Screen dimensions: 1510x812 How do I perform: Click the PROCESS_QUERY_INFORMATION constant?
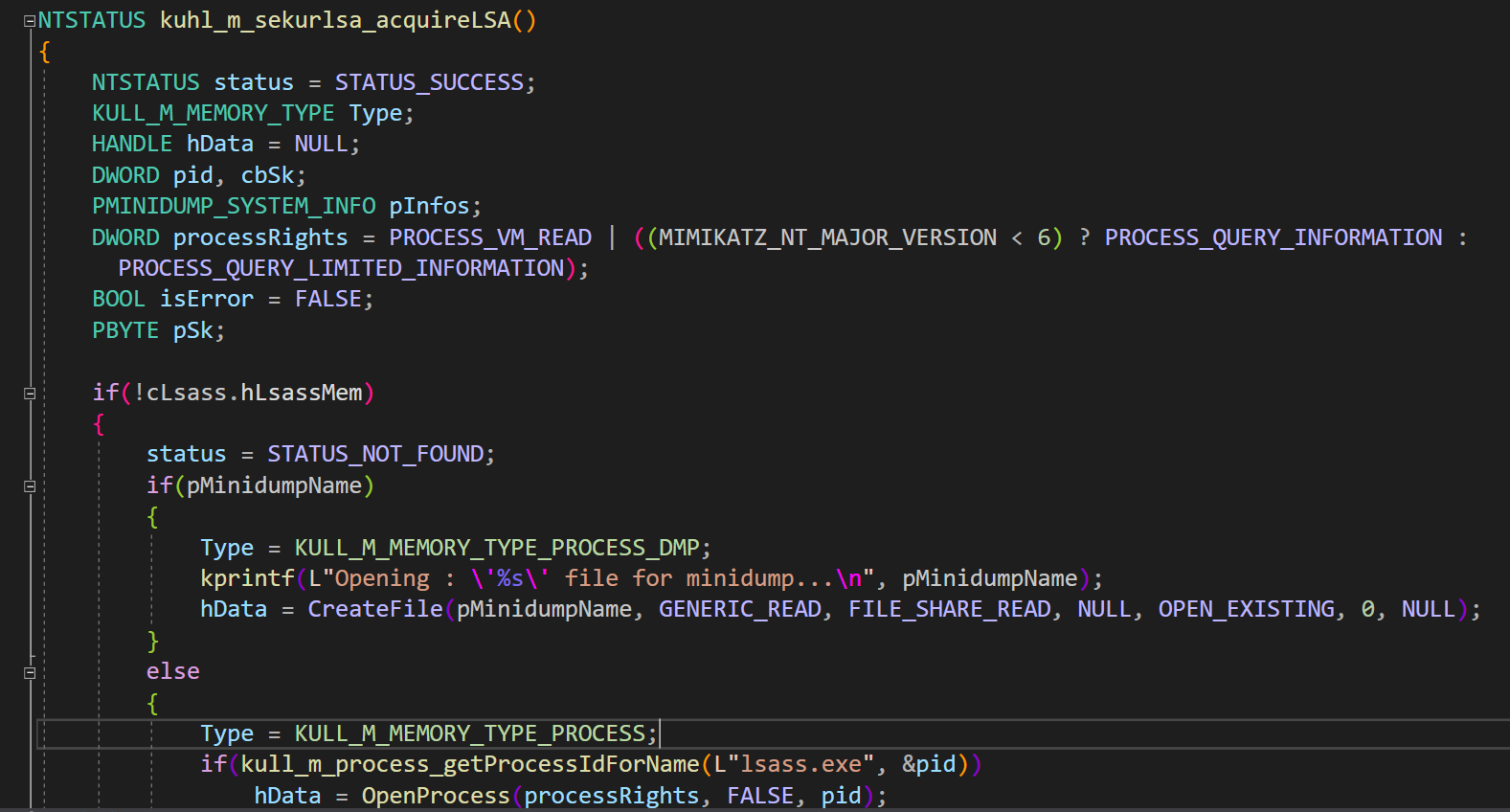[x=1273, y=237]
